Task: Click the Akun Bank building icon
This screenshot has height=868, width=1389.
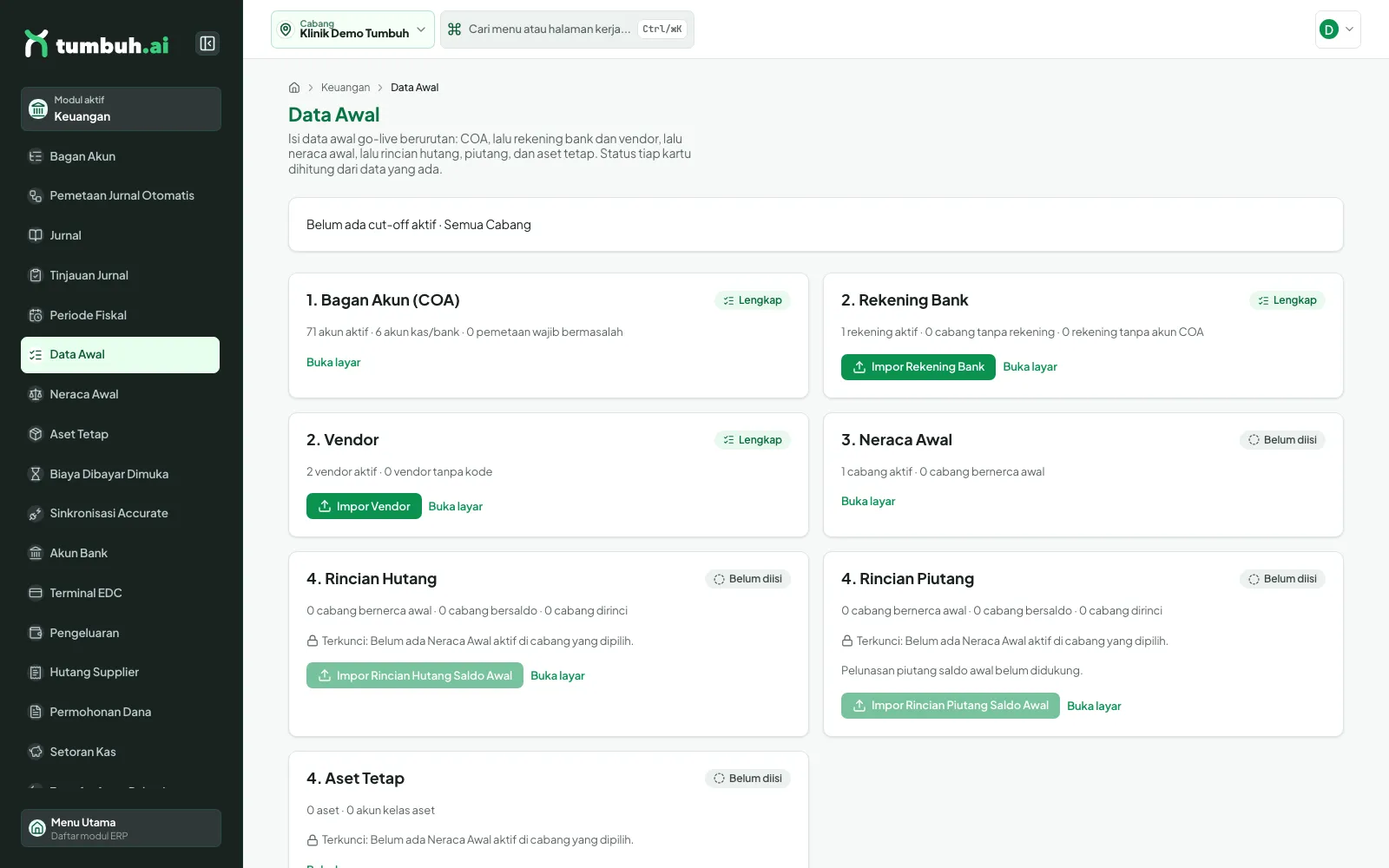Action: 36,553
